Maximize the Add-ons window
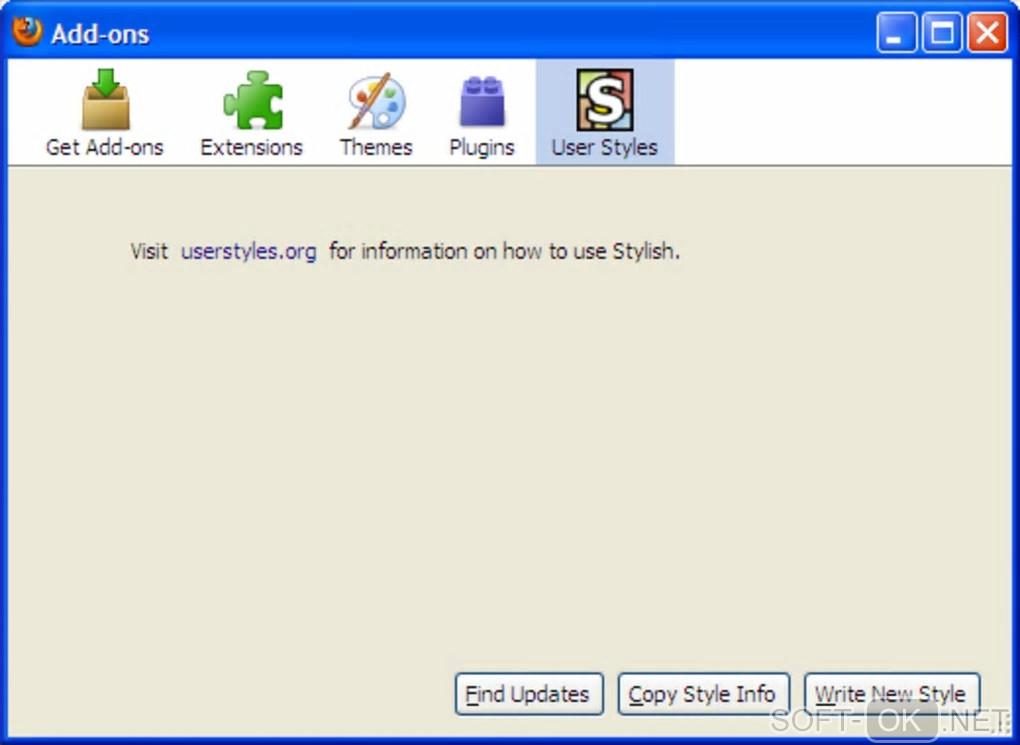The image size is (1020, 745). point(942,32)
